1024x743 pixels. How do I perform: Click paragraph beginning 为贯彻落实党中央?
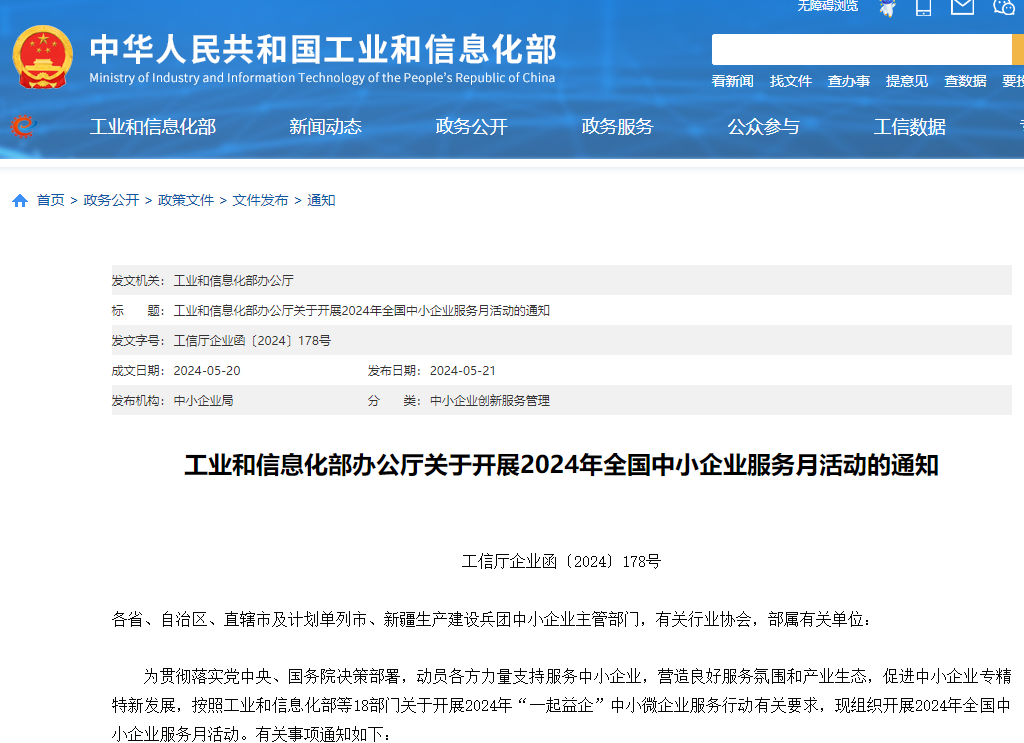pos(562,705)
